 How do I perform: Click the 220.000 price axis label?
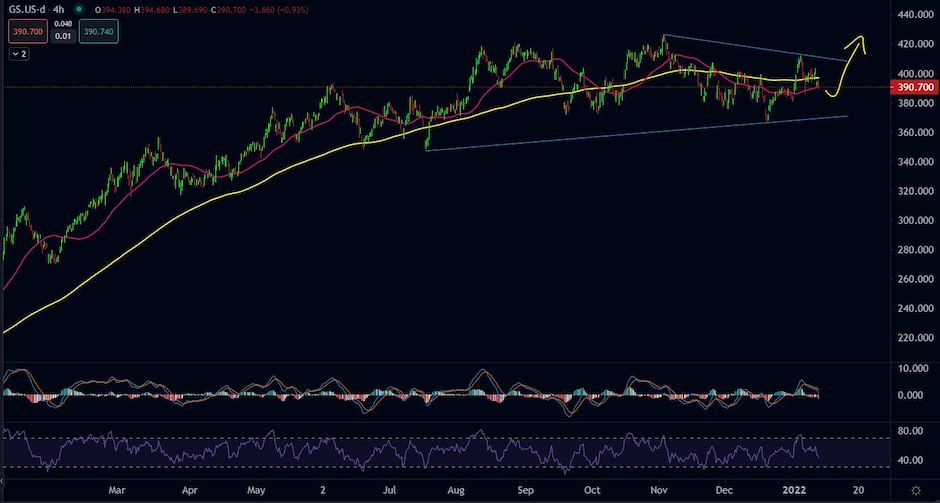tap(916, 338)
